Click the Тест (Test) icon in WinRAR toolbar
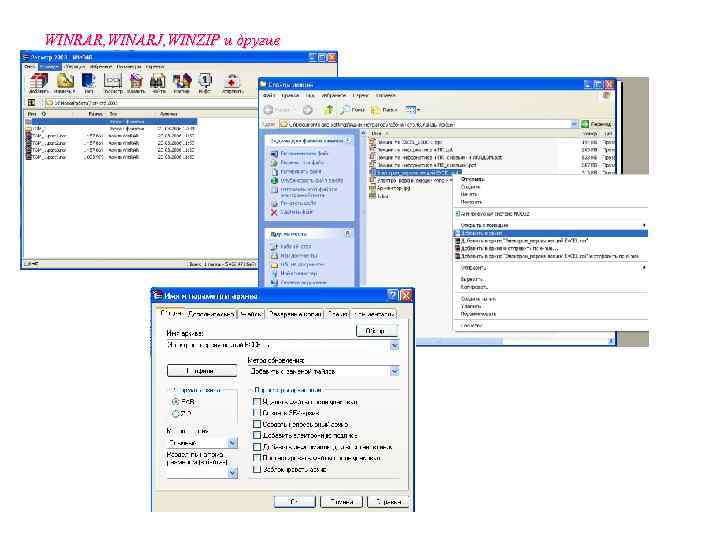720x540 pixels. [x=88, y=81]
